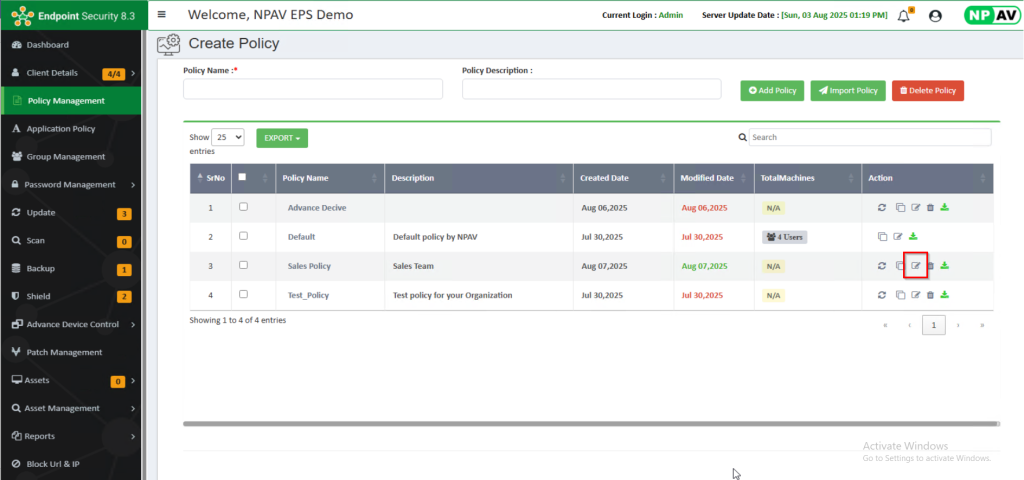Tick the Default policy checkbox
The image size is (1024, 480).
click(x=243, y=236)
